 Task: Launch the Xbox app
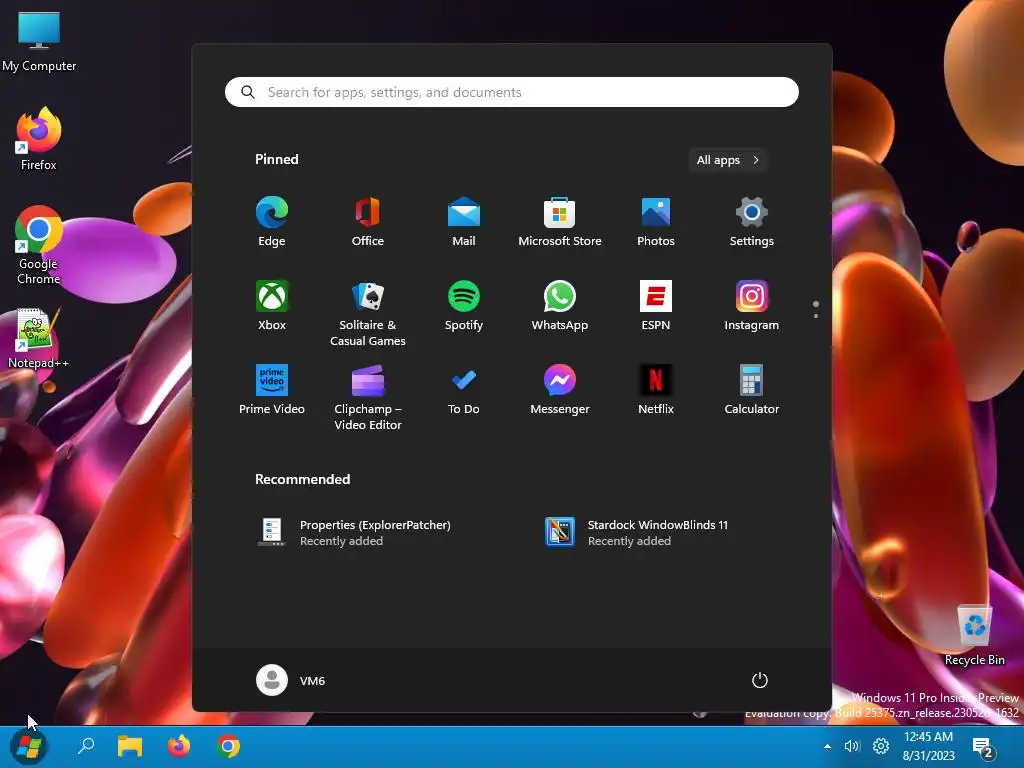click(x=272, y=306)
